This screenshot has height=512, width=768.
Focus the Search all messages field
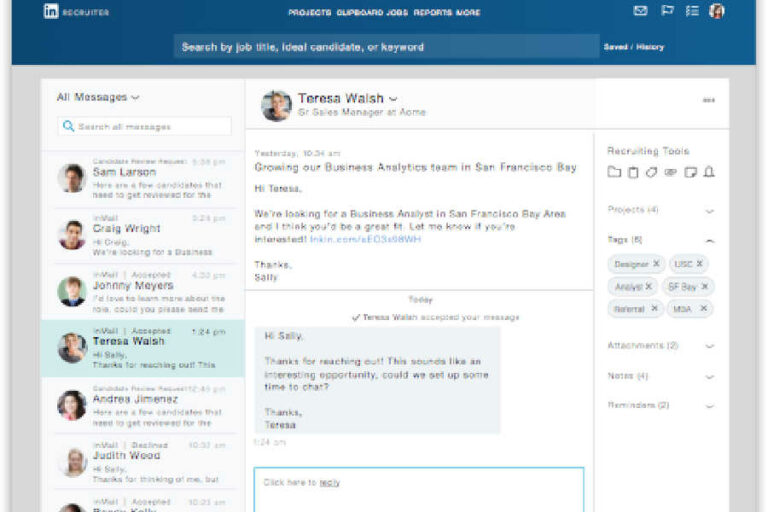click(144, 126)
